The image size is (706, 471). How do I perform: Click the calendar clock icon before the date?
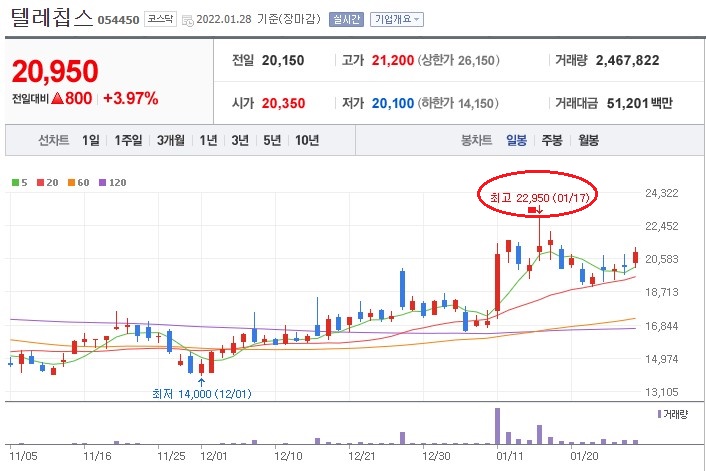pyautogui.click(x=188, y=20)
